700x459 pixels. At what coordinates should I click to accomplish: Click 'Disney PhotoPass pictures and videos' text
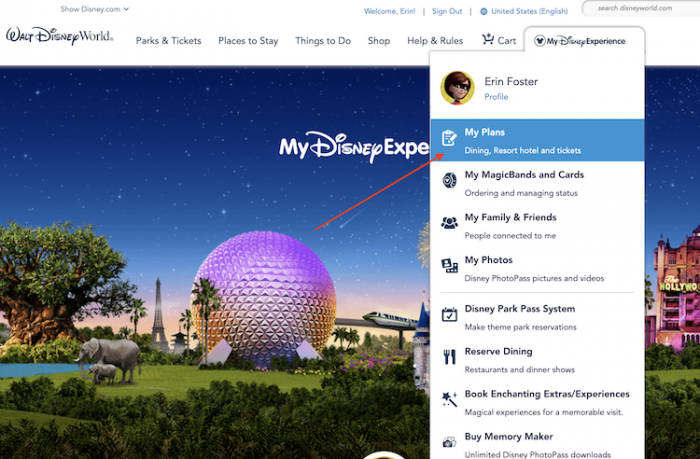pyautogui.click(x=534, y=278)
